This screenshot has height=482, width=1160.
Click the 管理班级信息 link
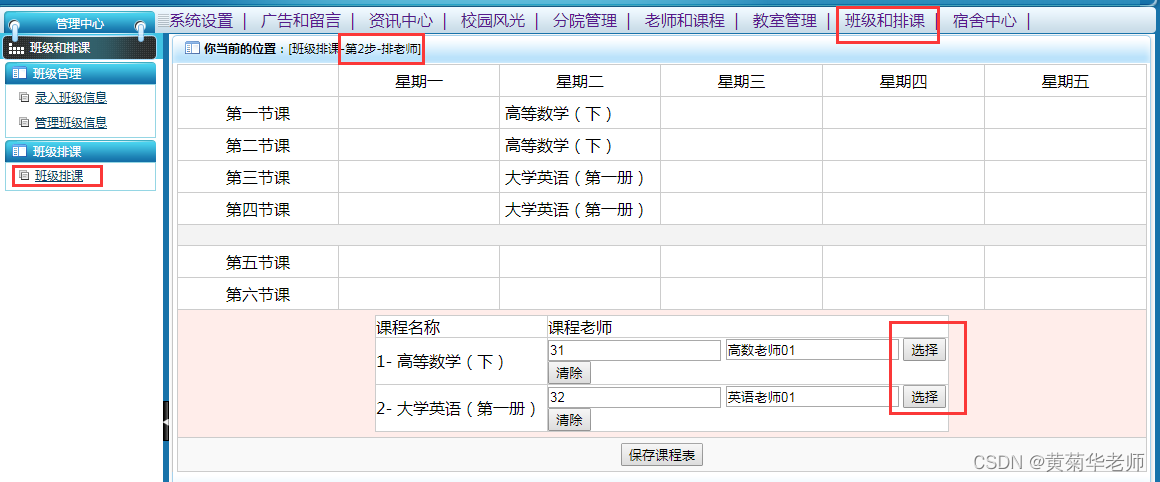click(71, 123)
